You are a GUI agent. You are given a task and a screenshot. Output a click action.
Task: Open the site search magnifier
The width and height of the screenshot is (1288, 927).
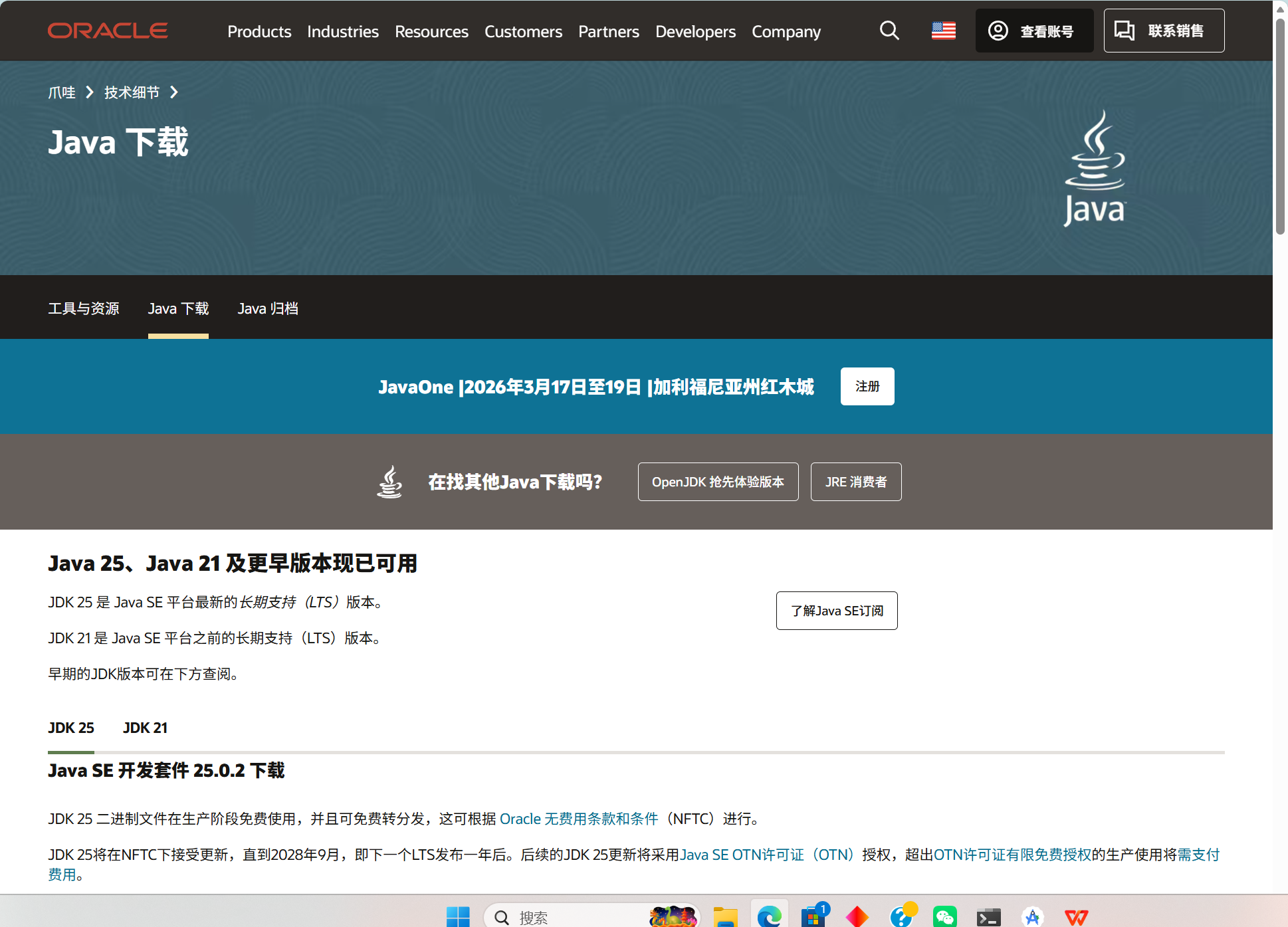[889, 31]
